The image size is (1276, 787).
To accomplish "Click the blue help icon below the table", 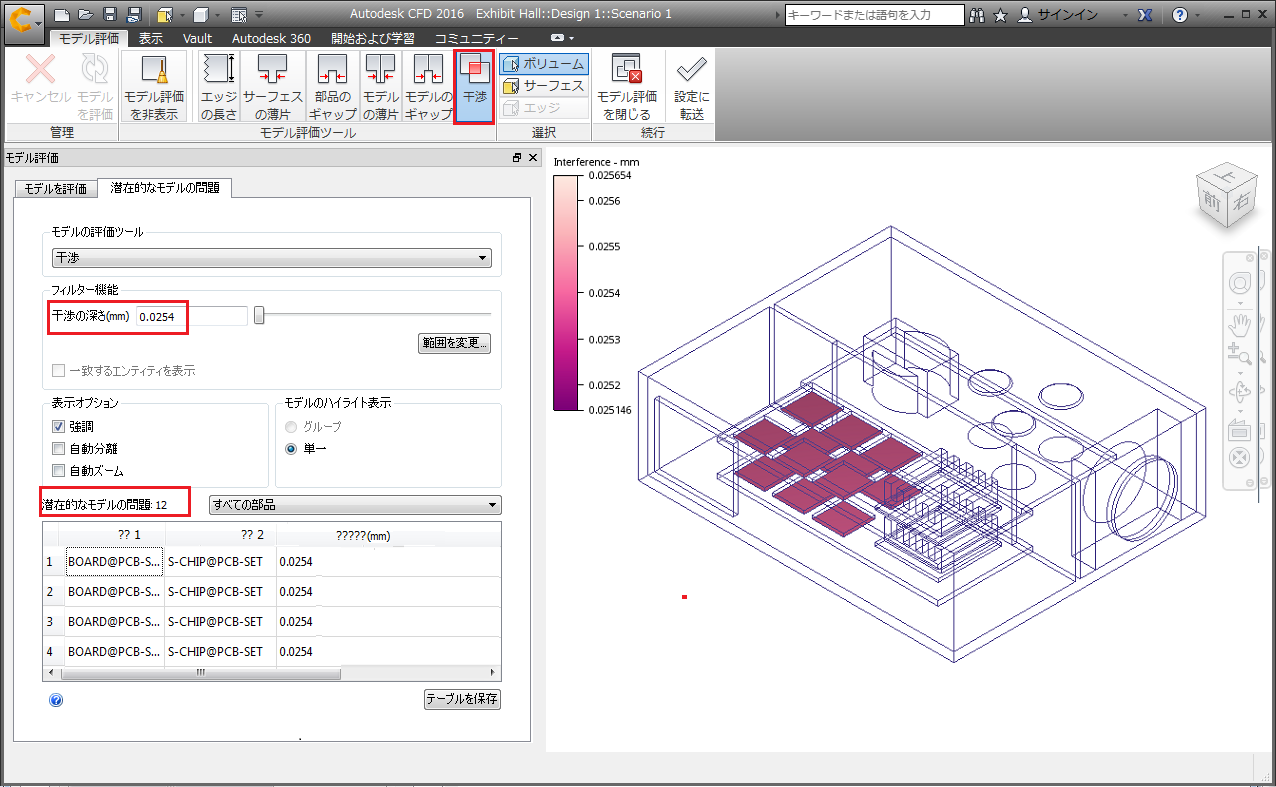I will [x=56, y=699].
